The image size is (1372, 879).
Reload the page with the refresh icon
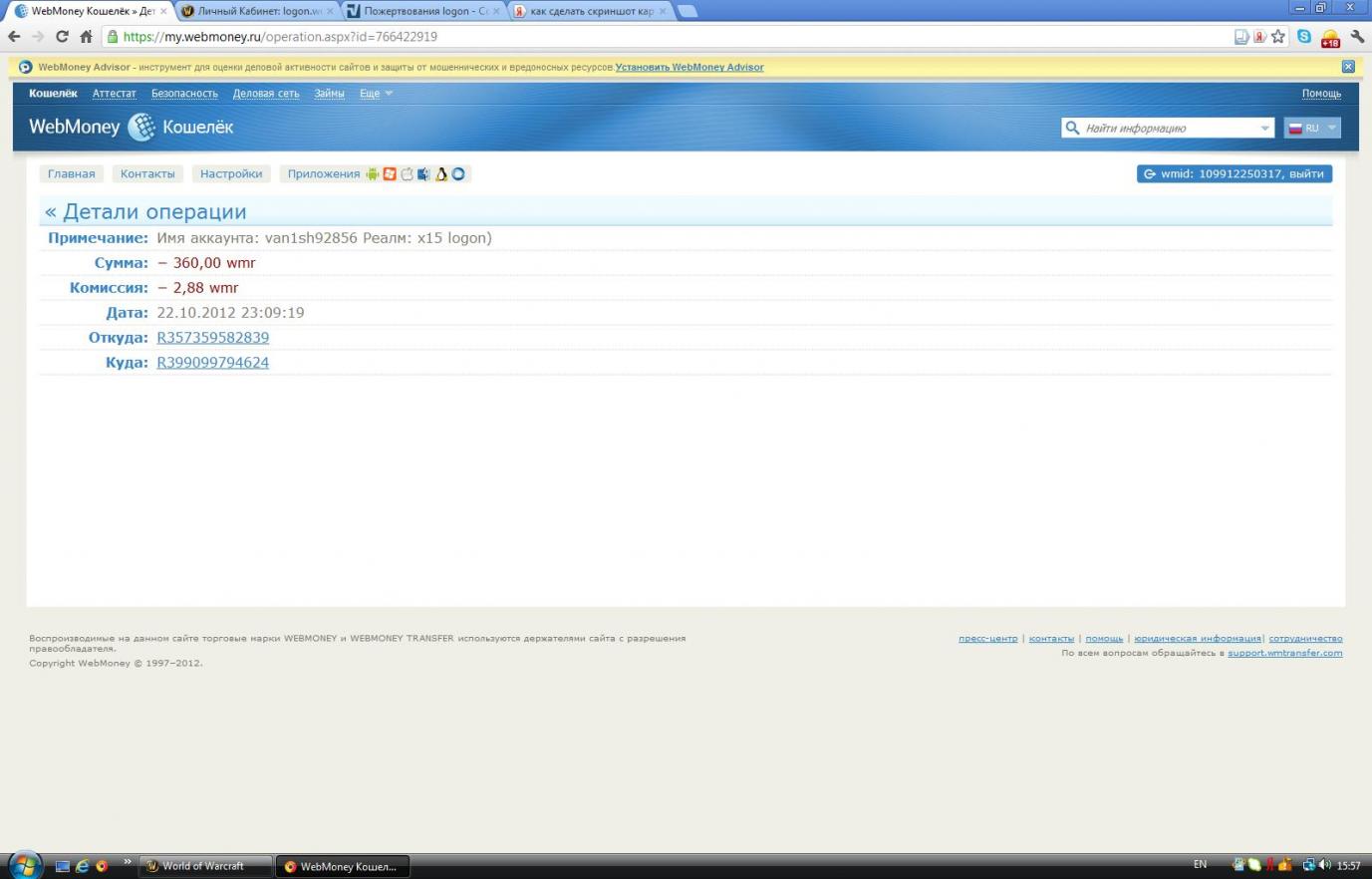pos(62,37)
